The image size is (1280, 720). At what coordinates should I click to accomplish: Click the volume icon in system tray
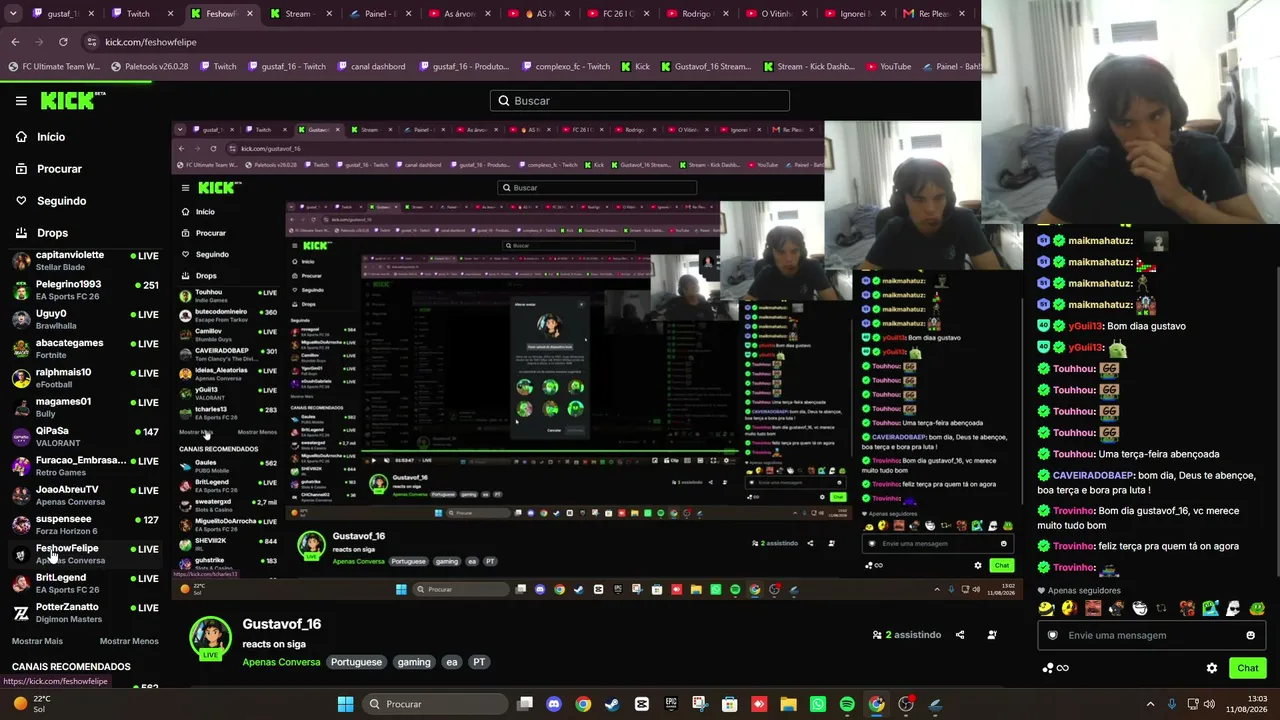[x=1209, y=704]
